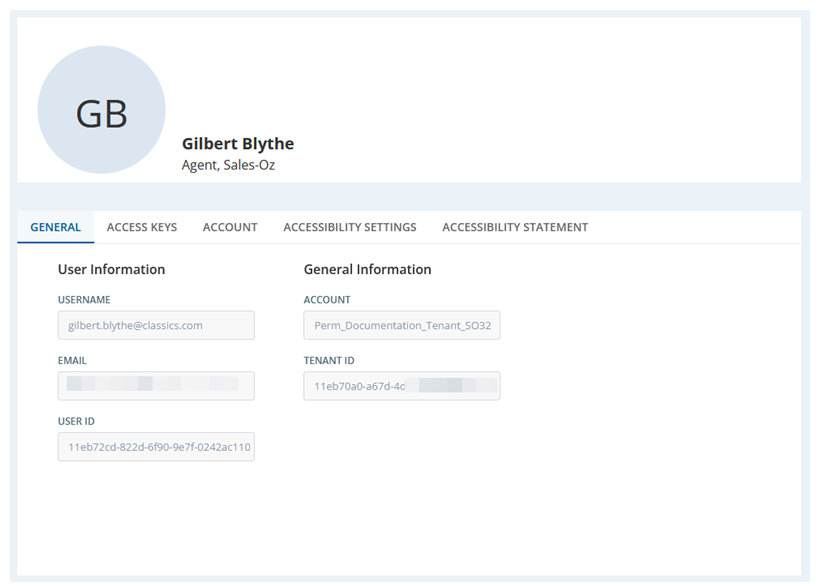Click the EMAIL field label

tap(72, 360)
